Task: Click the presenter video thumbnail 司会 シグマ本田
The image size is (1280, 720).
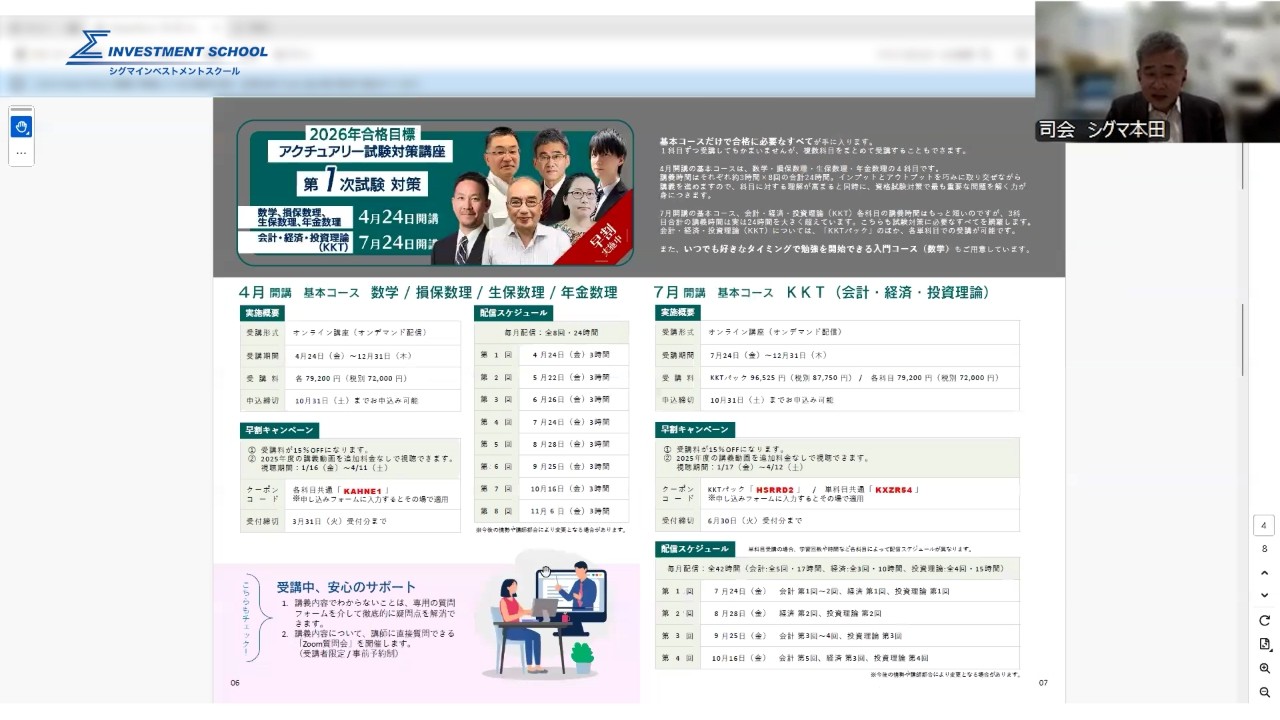Action: pyautogui.click(x=1157, y=71)
